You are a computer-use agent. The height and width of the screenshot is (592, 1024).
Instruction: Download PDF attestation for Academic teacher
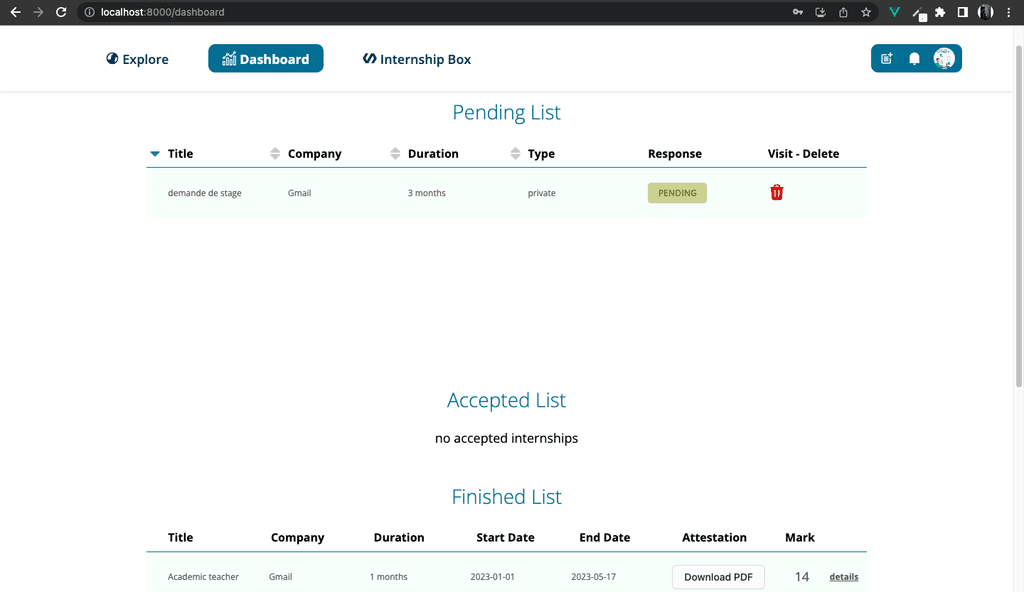(x=718, y=577)
